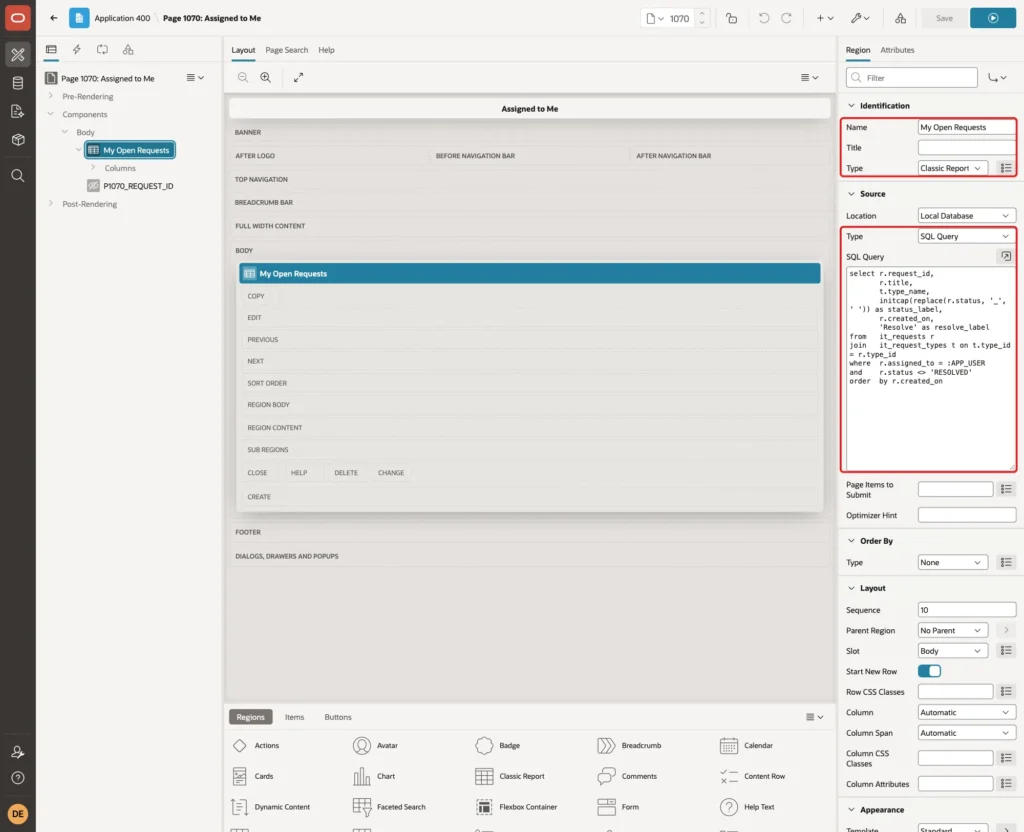
Task: Open the layout pane menu icon
Action: 809,77
